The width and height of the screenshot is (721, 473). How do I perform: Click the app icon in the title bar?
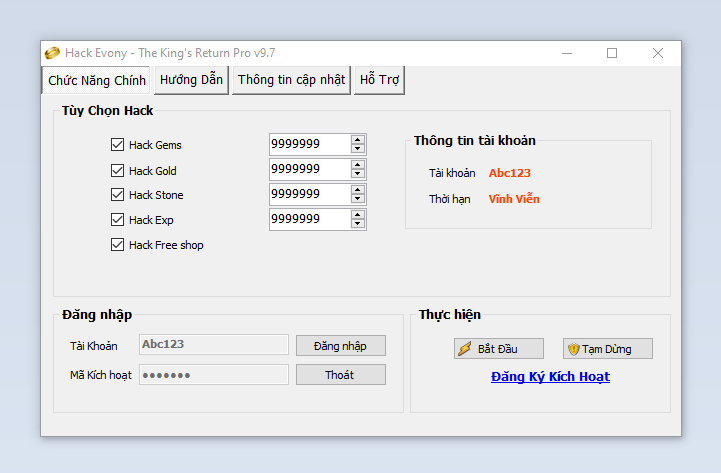click(52, 53)
